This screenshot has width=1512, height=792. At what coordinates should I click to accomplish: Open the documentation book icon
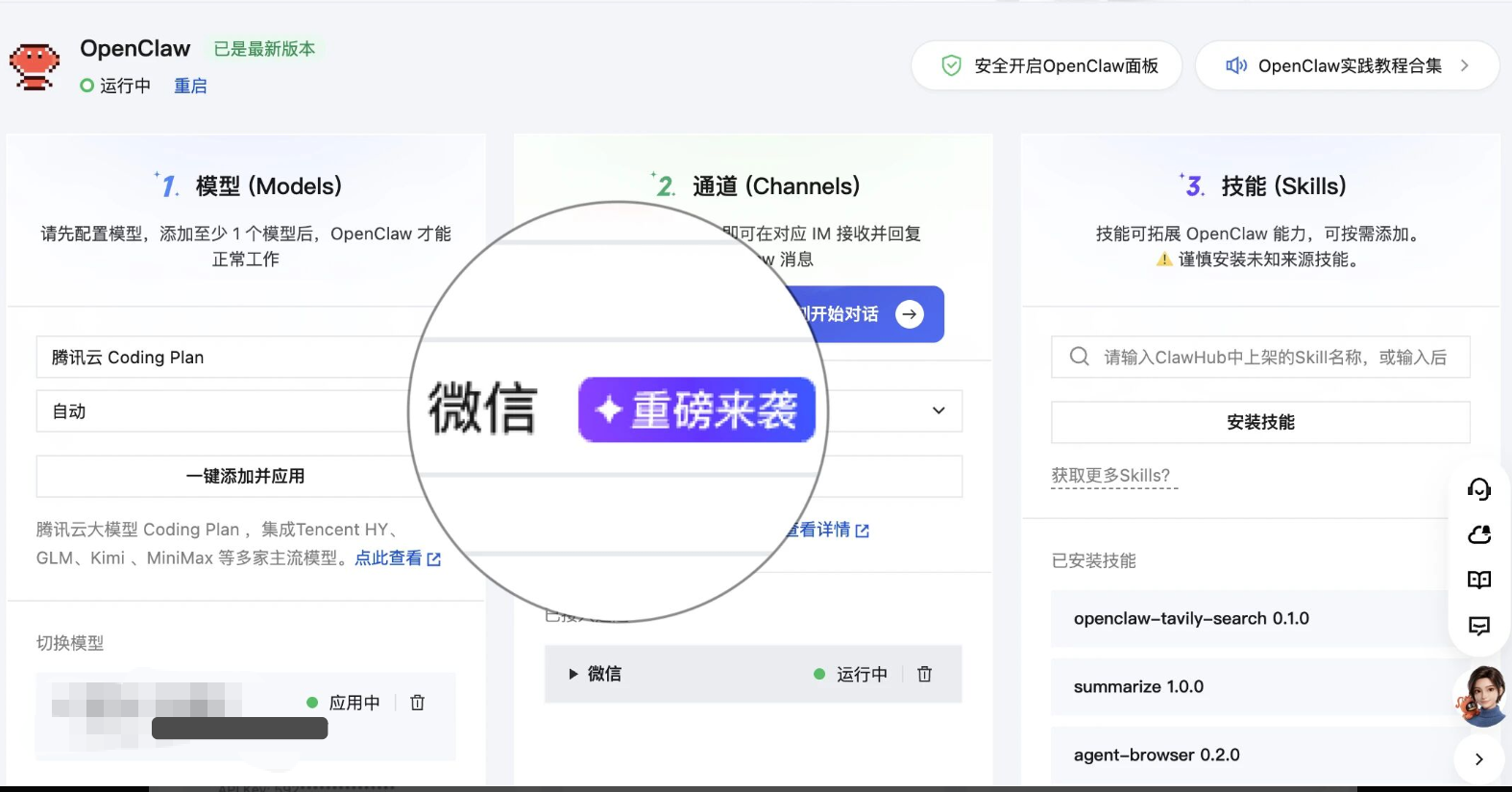pyautogui.click(x=1479, y=580)
